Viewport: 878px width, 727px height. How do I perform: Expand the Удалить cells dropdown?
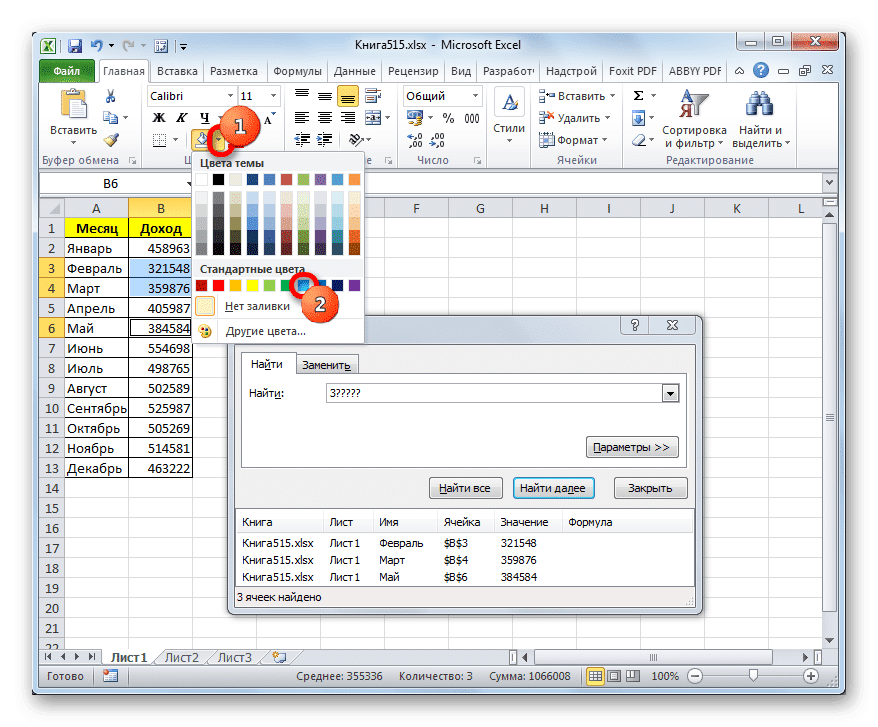click(x=608, y=118)
